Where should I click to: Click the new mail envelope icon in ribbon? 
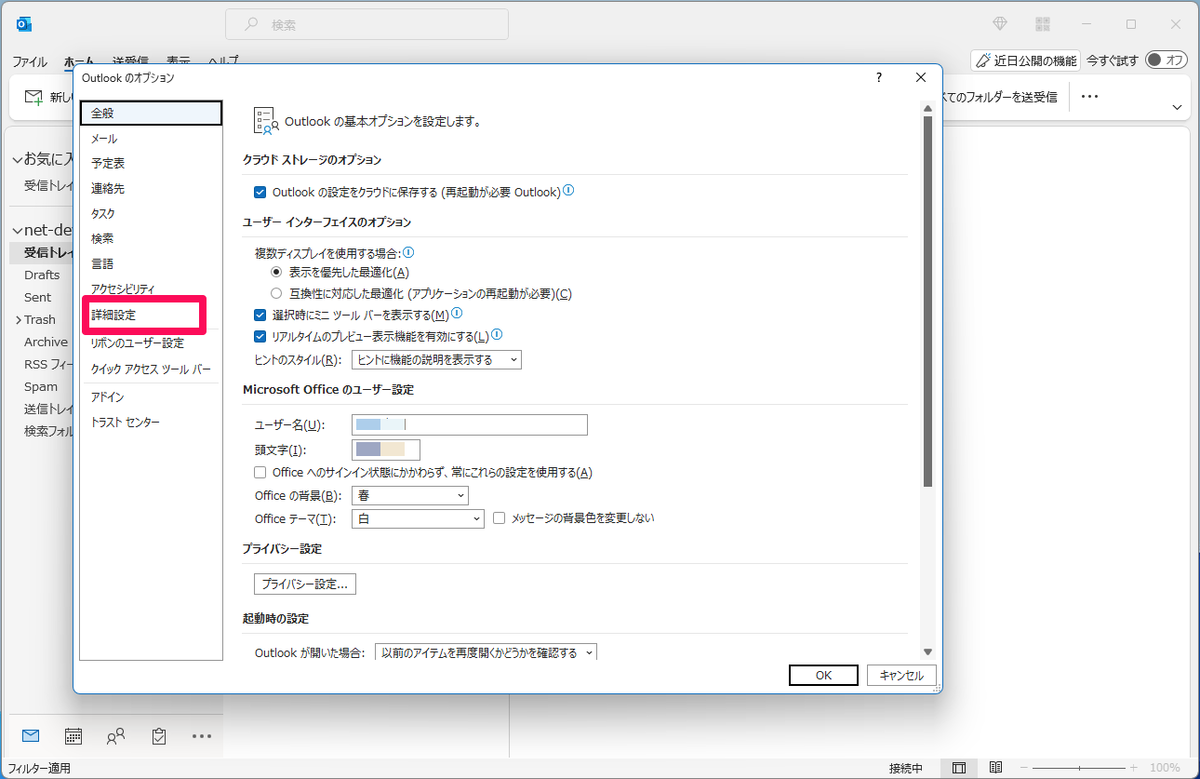click(34, 97)
